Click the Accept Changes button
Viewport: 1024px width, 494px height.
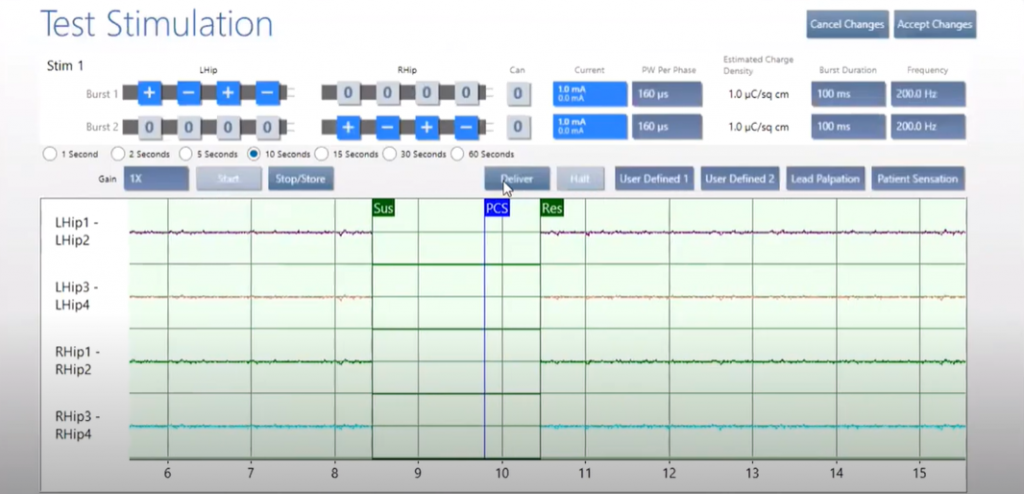(x=934, y=24)
